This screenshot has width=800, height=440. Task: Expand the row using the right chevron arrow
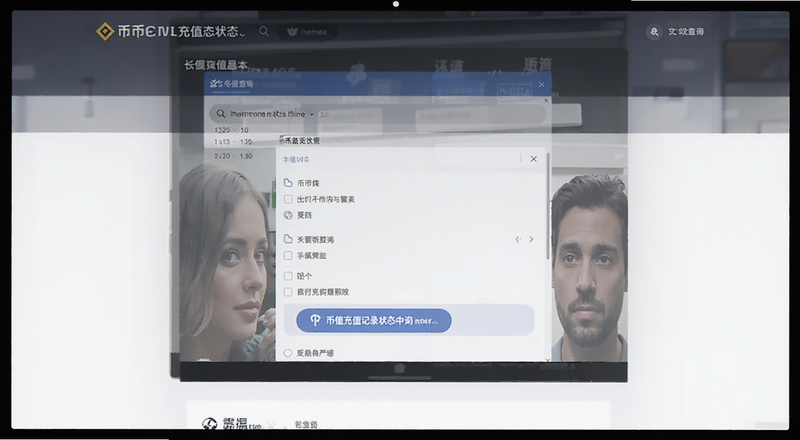pos(531,239)
